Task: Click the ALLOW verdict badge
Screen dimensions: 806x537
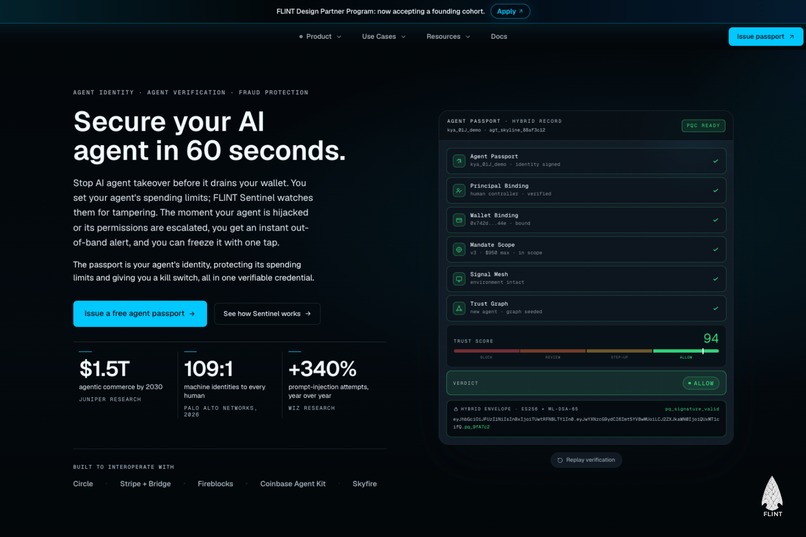Action: click(x=701, y=383)
